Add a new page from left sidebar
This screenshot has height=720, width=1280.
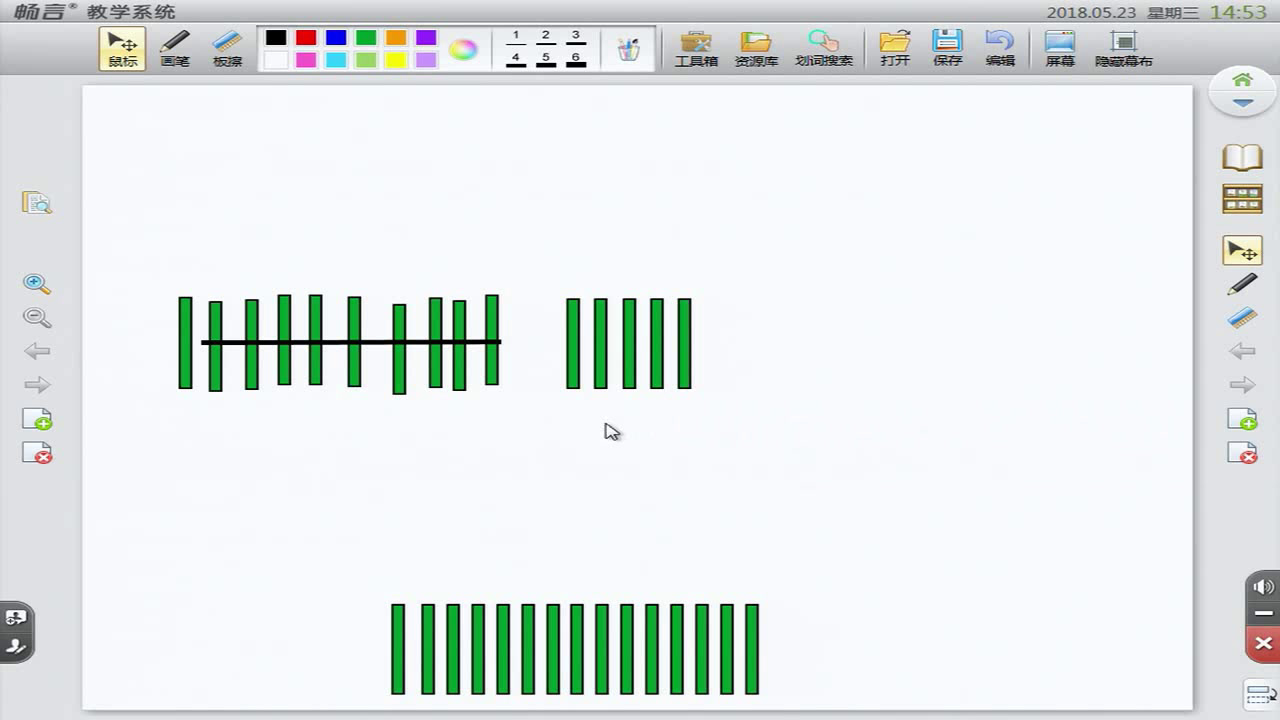tap(37, 419)
